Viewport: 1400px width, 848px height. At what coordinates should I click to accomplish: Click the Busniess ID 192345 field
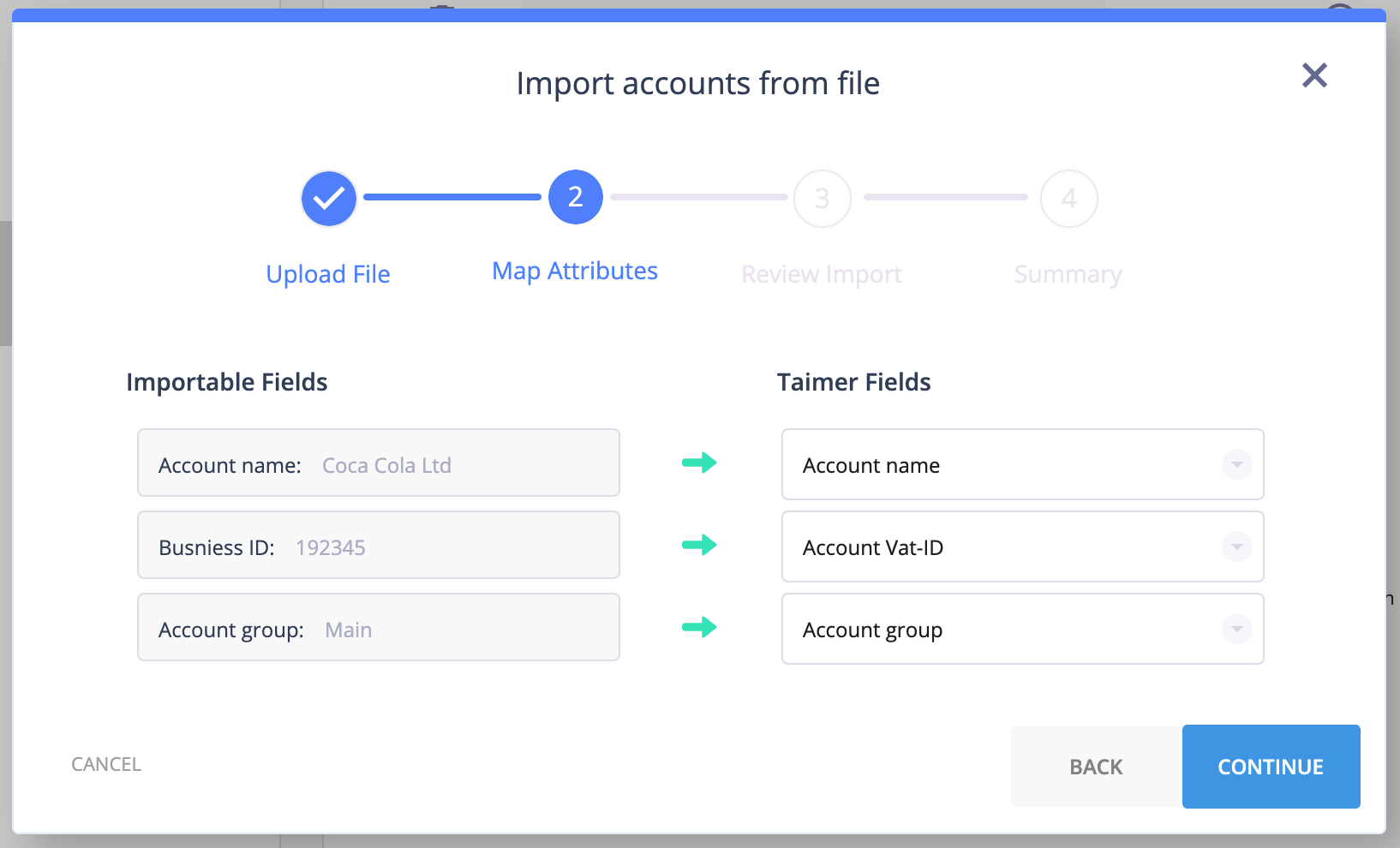pos(379,546)
